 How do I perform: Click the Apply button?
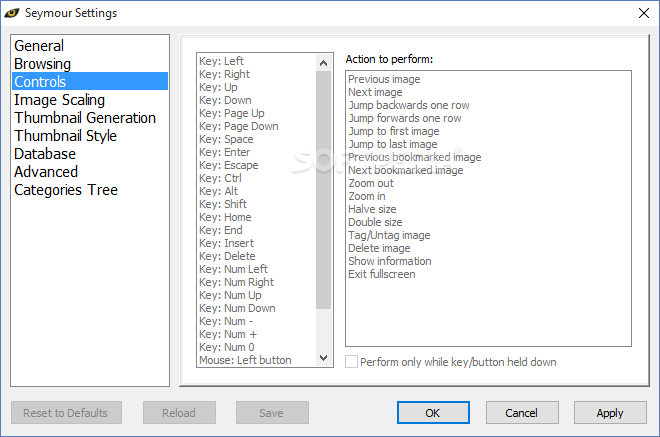(610, 413)
